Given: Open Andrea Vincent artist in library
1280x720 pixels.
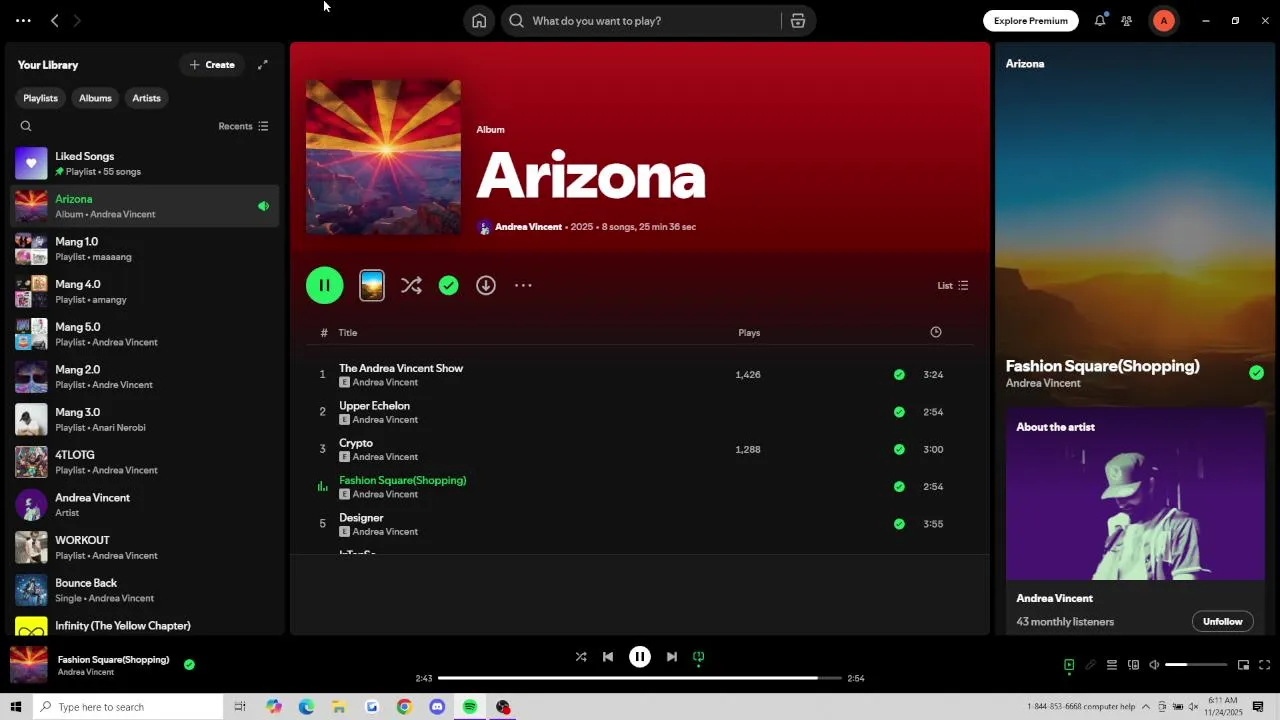Looking at the screenshot, I should (x=146, y=505).
